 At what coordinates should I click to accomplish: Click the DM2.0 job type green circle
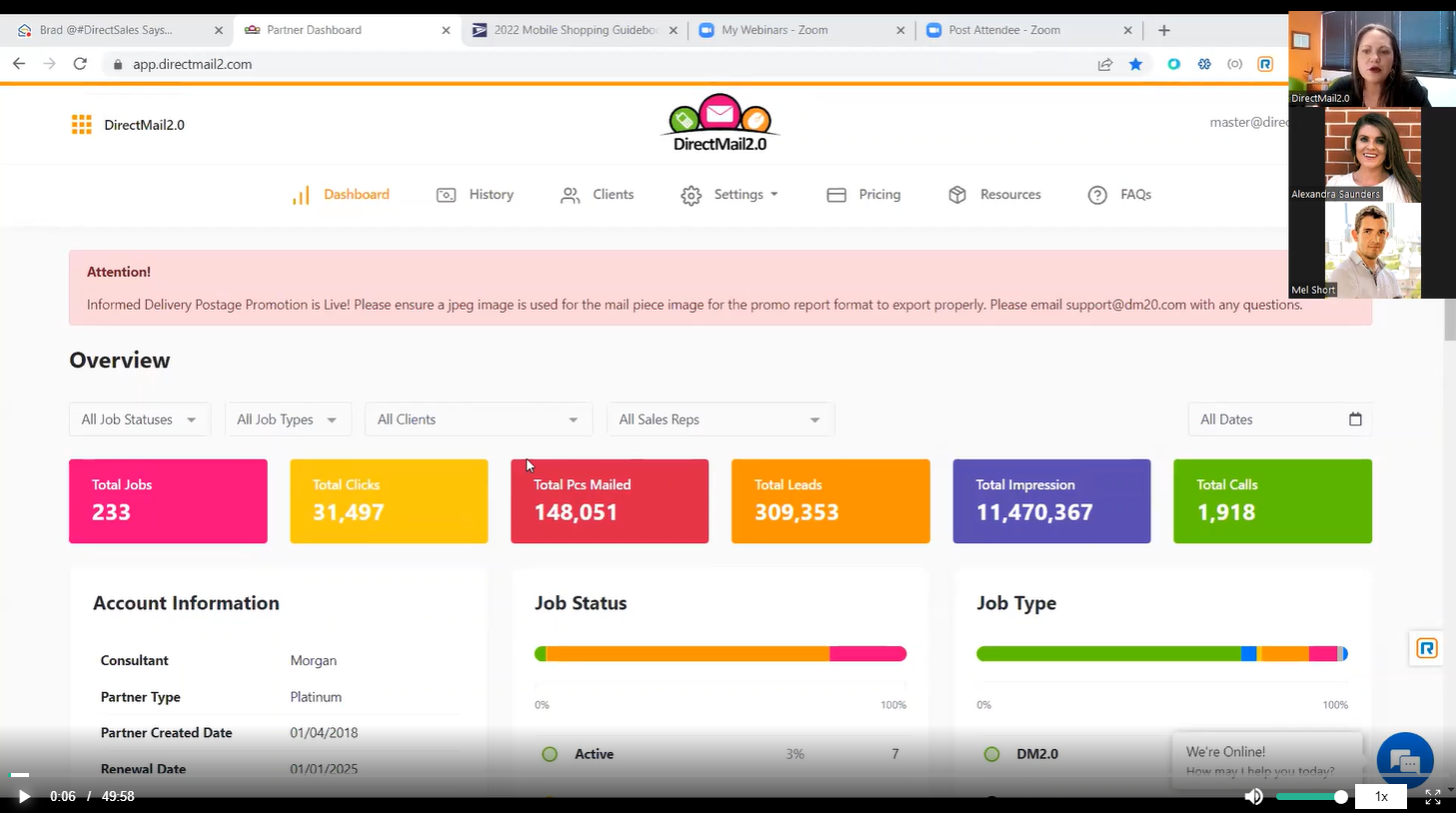tap(992, 754)
